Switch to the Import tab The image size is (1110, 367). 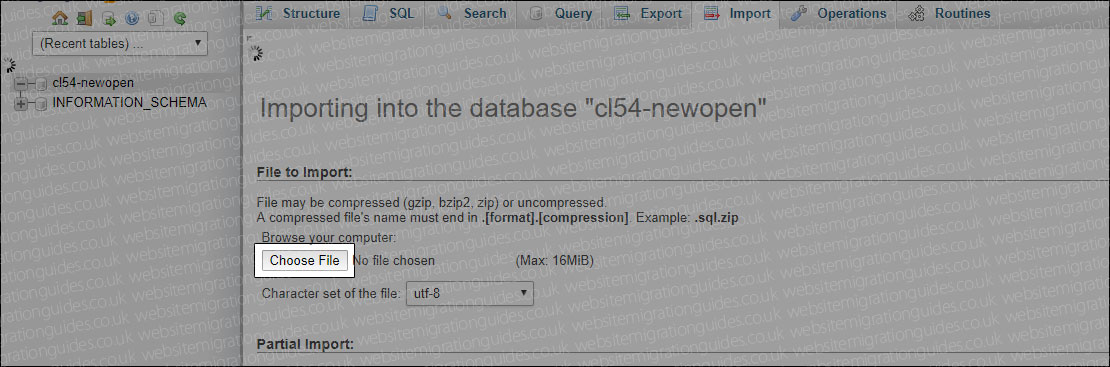click(737, 13)
